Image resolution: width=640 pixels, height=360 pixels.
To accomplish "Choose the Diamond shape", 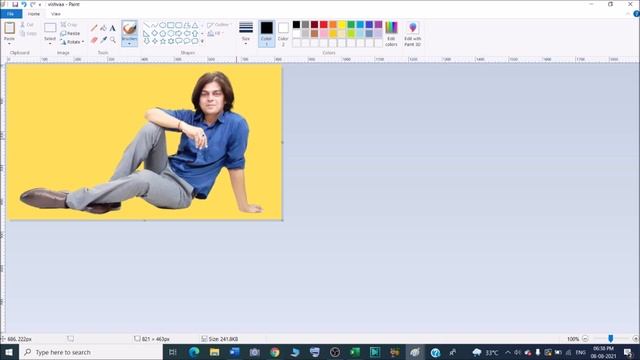I will coord(154,33).
